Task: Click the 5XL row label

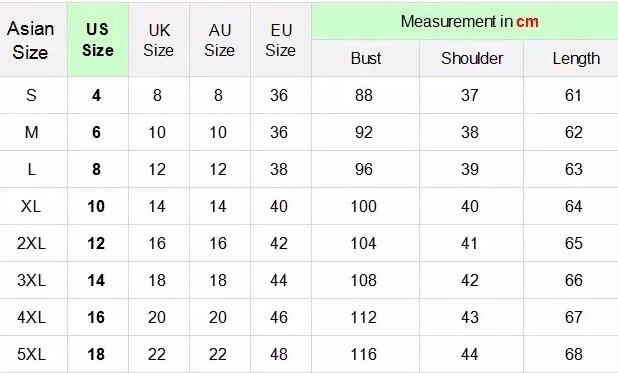Action: click(x=32, y=354)
